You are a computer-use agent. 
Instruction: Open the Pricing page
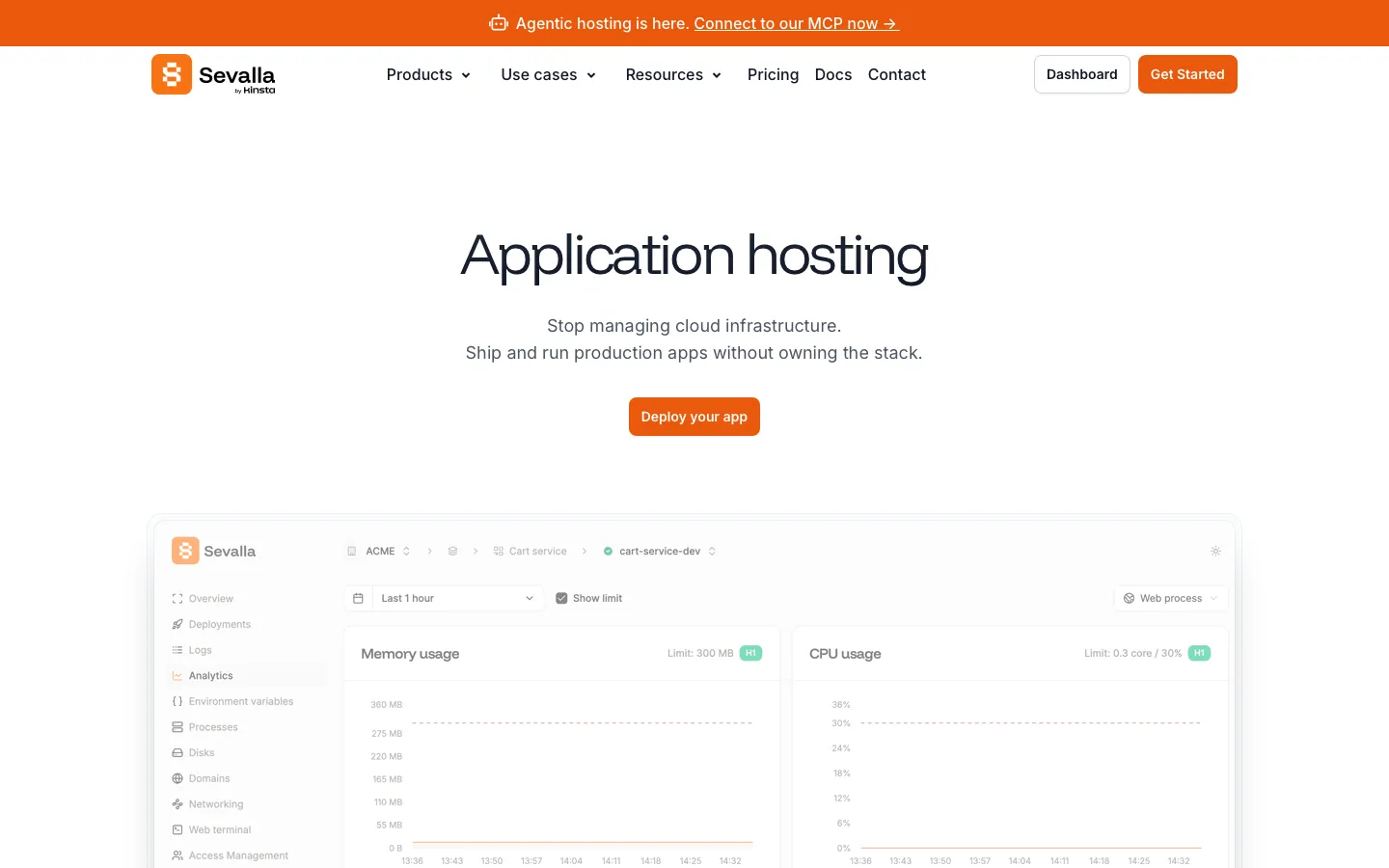[773, 74]
